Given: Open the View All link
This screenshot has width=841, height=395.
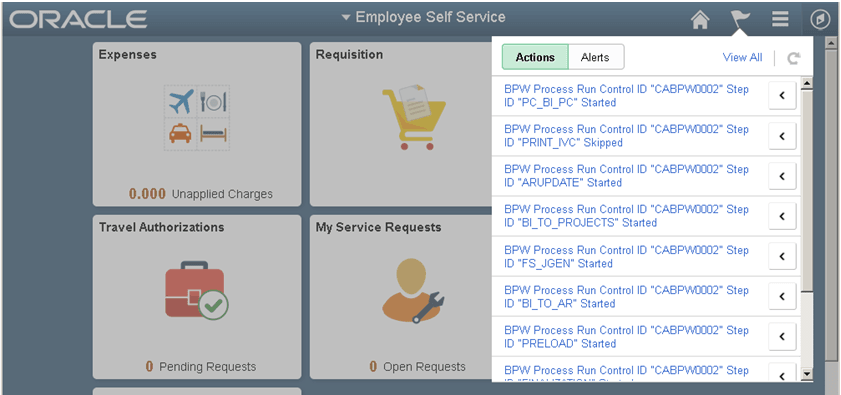Looking at the screenshot, I should pyautogui.click(x=742, y=57).
